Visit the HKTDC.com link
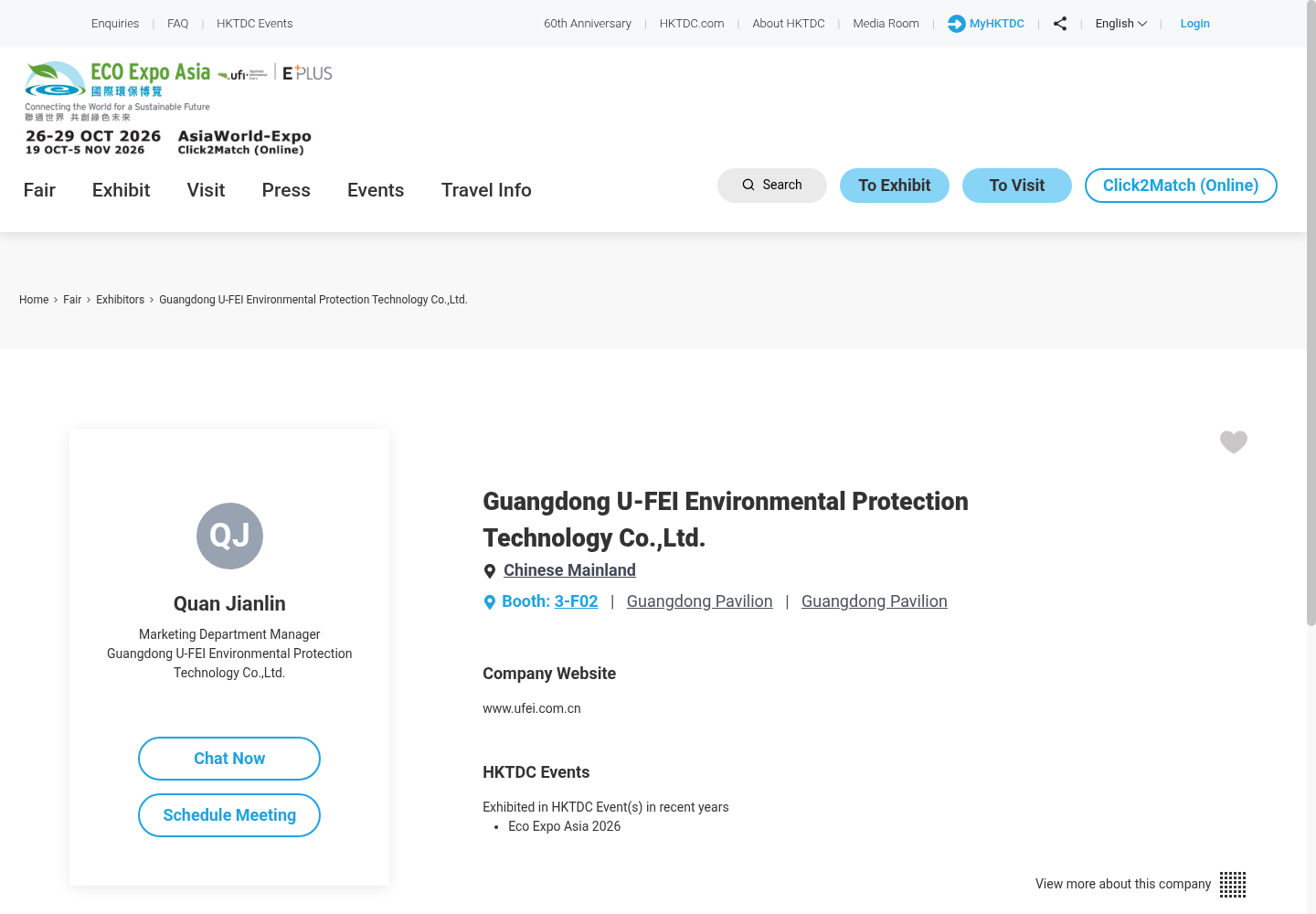This screenshot has width=1316, height=914. point(692,24)
